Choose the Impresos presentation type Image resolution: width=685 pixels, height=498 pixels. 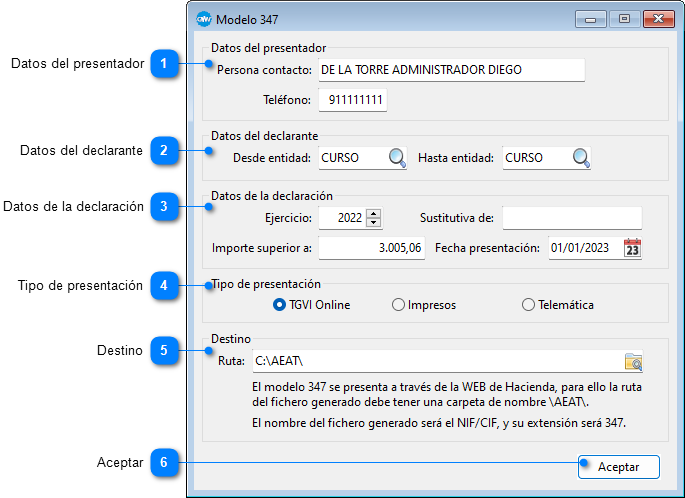(398, 304)
